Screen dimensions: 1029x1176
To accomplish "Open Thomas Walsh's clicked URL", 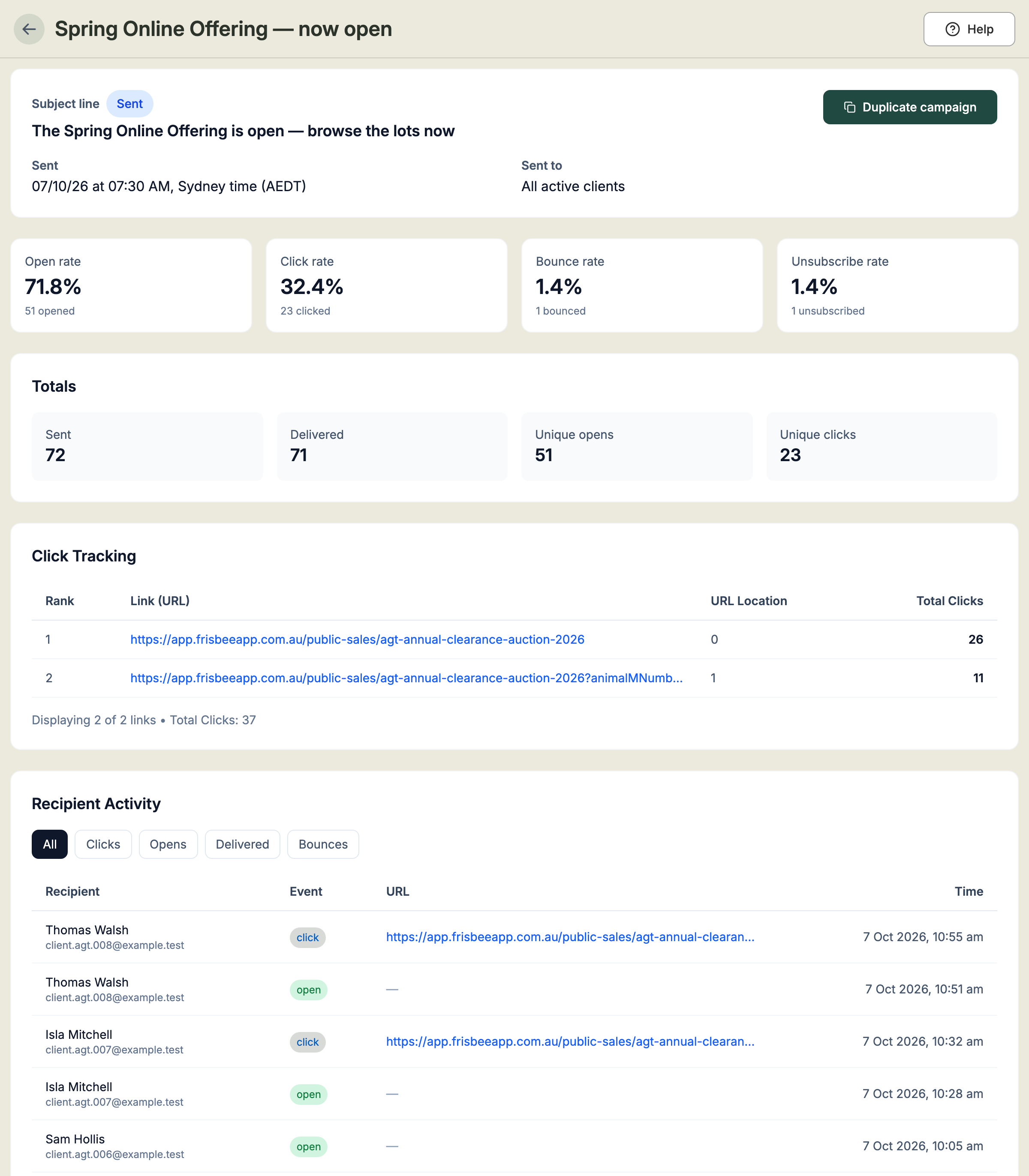I will click(x=570, y=937).
